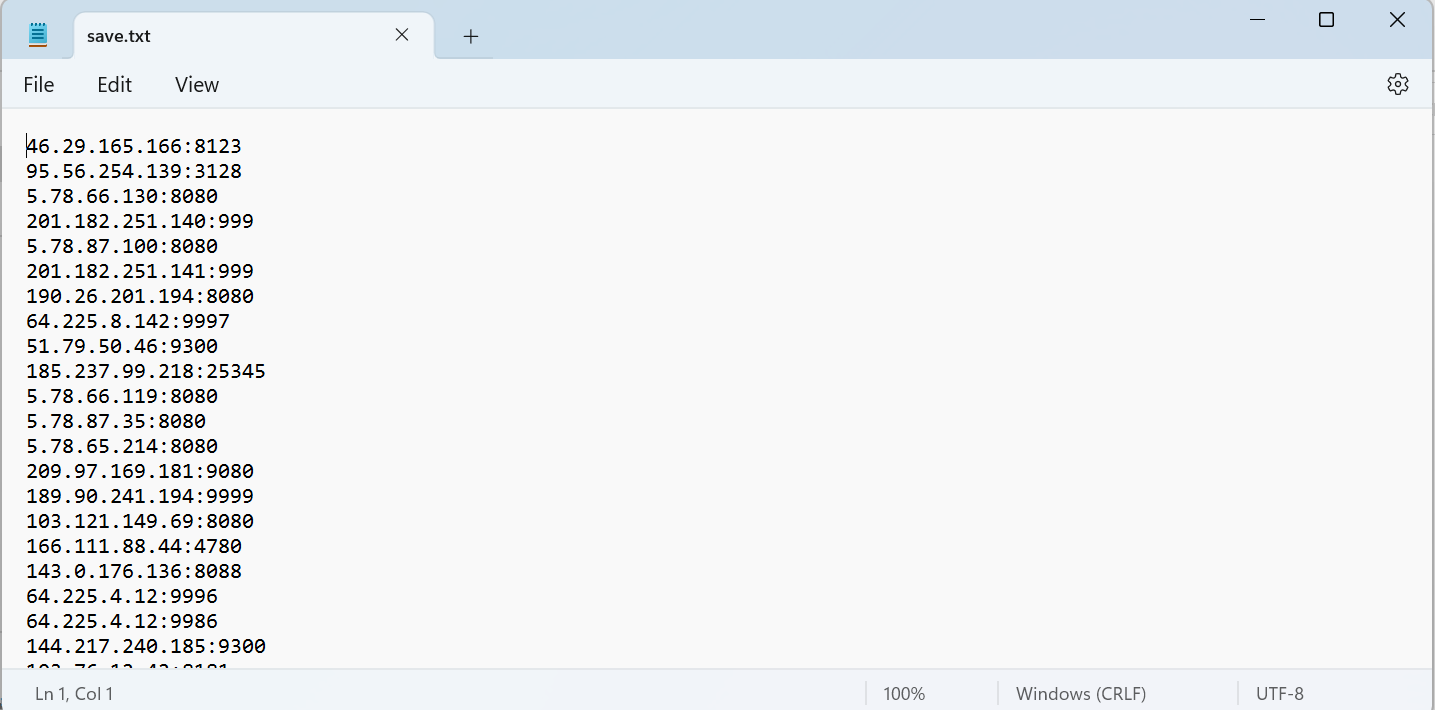The image size is (1435, 710).
Task: Place cursor on the first IP address line
Action: [133, 146]
